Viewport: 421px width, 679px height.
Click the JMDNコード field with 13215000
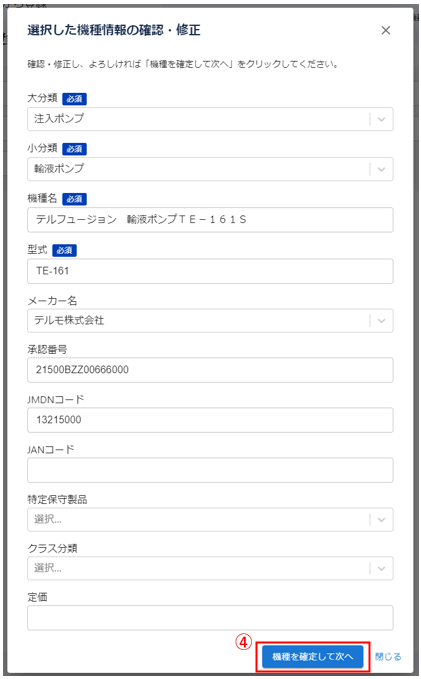coord(210,420)
